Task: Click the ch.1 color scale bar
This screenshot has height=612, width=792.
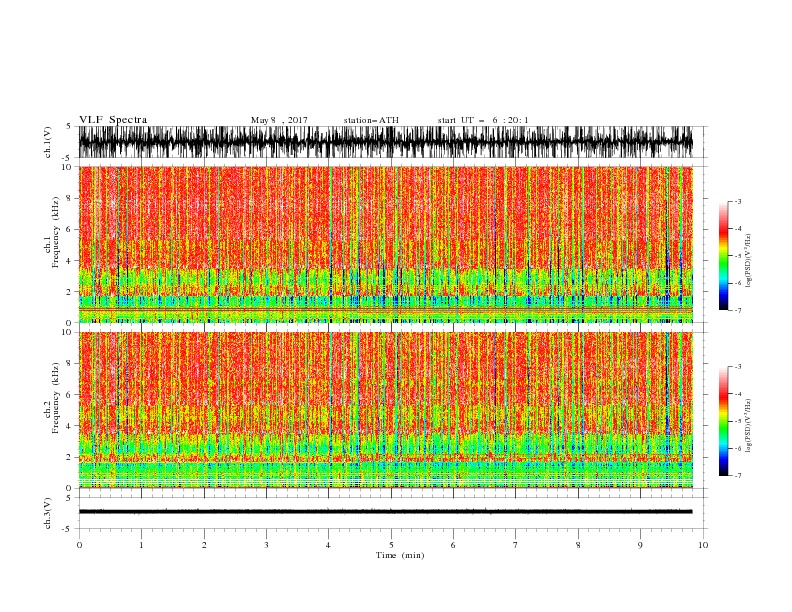Action: pos(723,256)
